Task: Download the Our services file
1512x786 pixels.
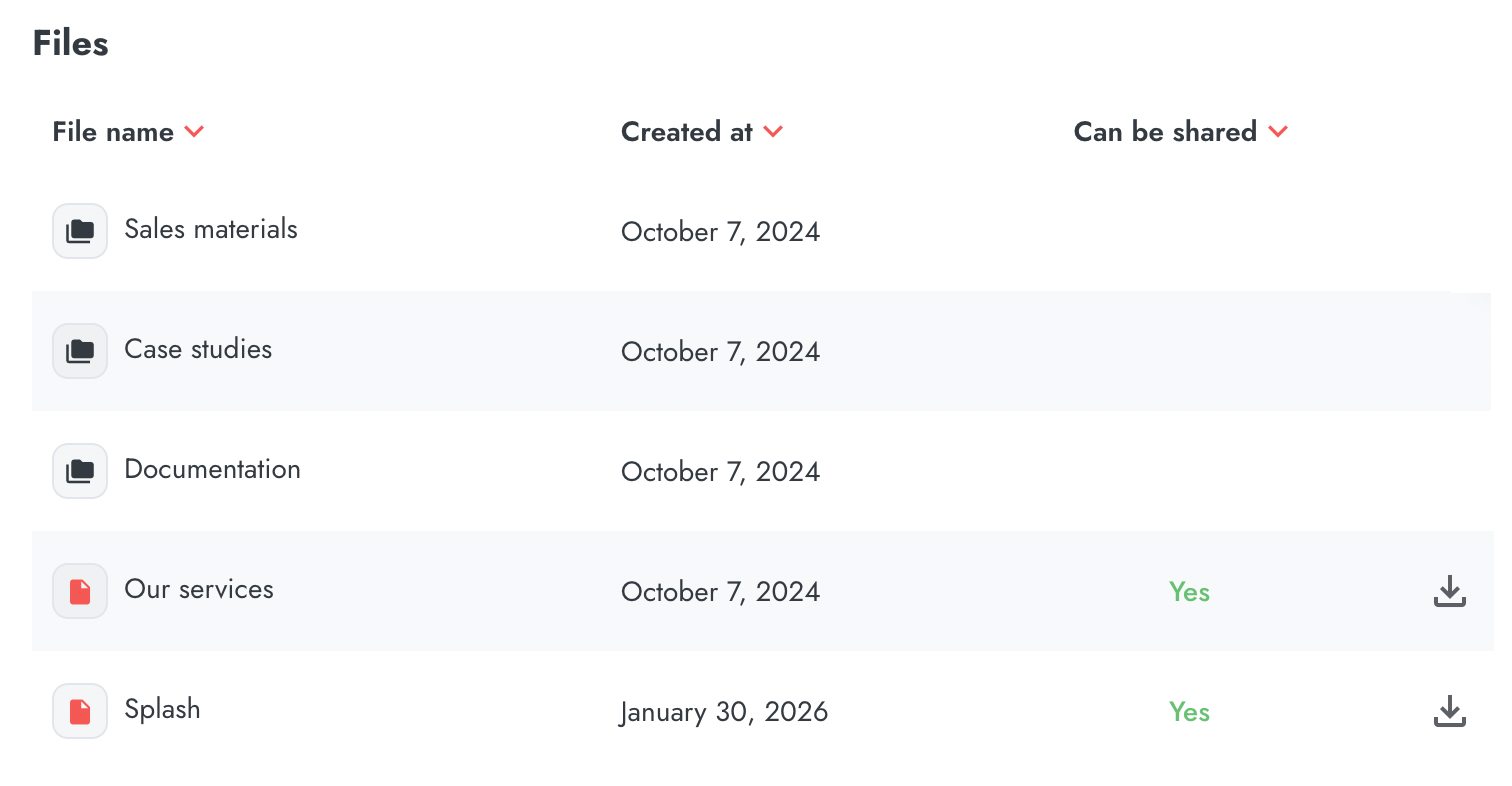Action: tap(1449, 591)
